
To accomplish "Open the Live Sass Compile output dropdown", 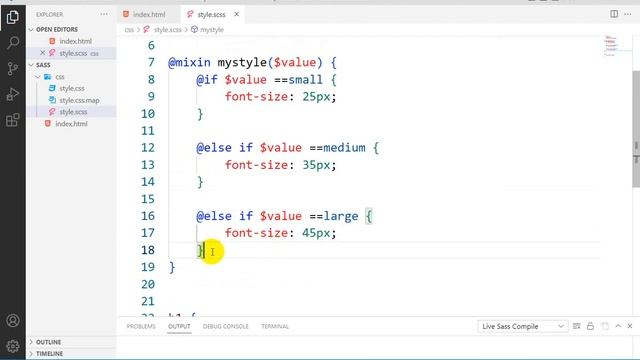I will pos(522,326).
